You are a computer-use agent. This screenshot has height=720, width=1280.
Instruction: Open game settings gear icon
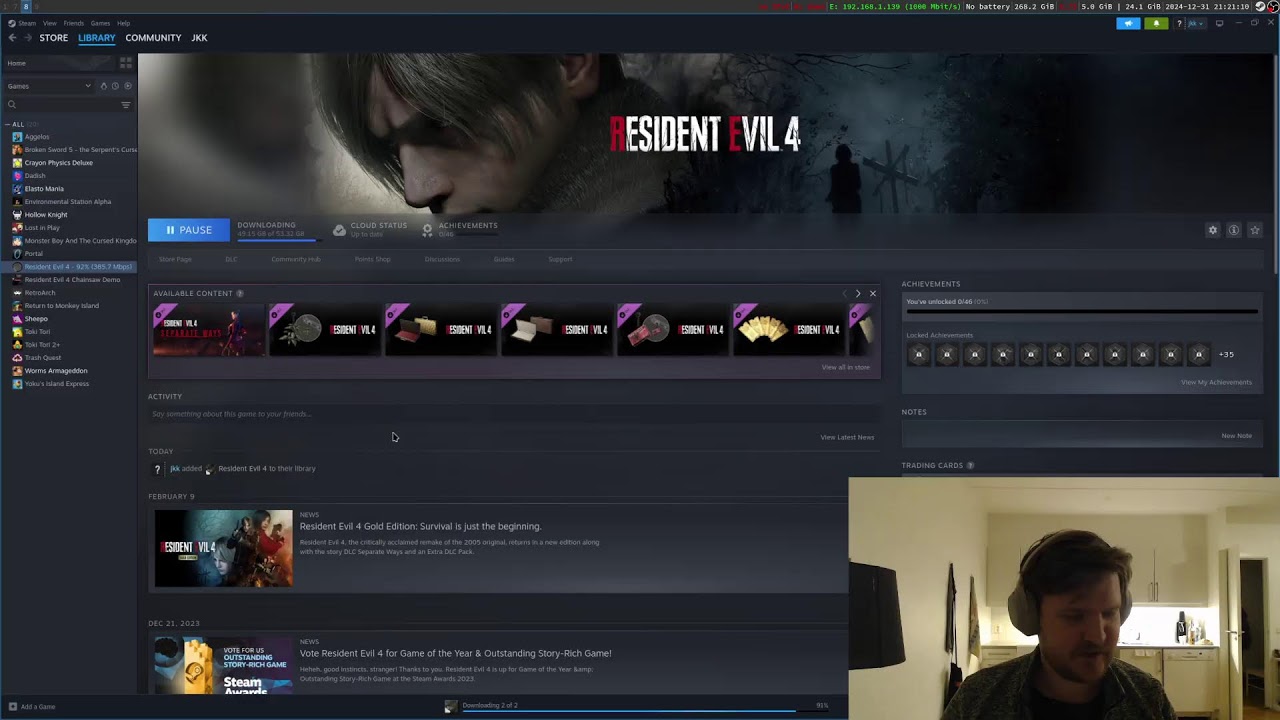click(x=1213, y=230)
